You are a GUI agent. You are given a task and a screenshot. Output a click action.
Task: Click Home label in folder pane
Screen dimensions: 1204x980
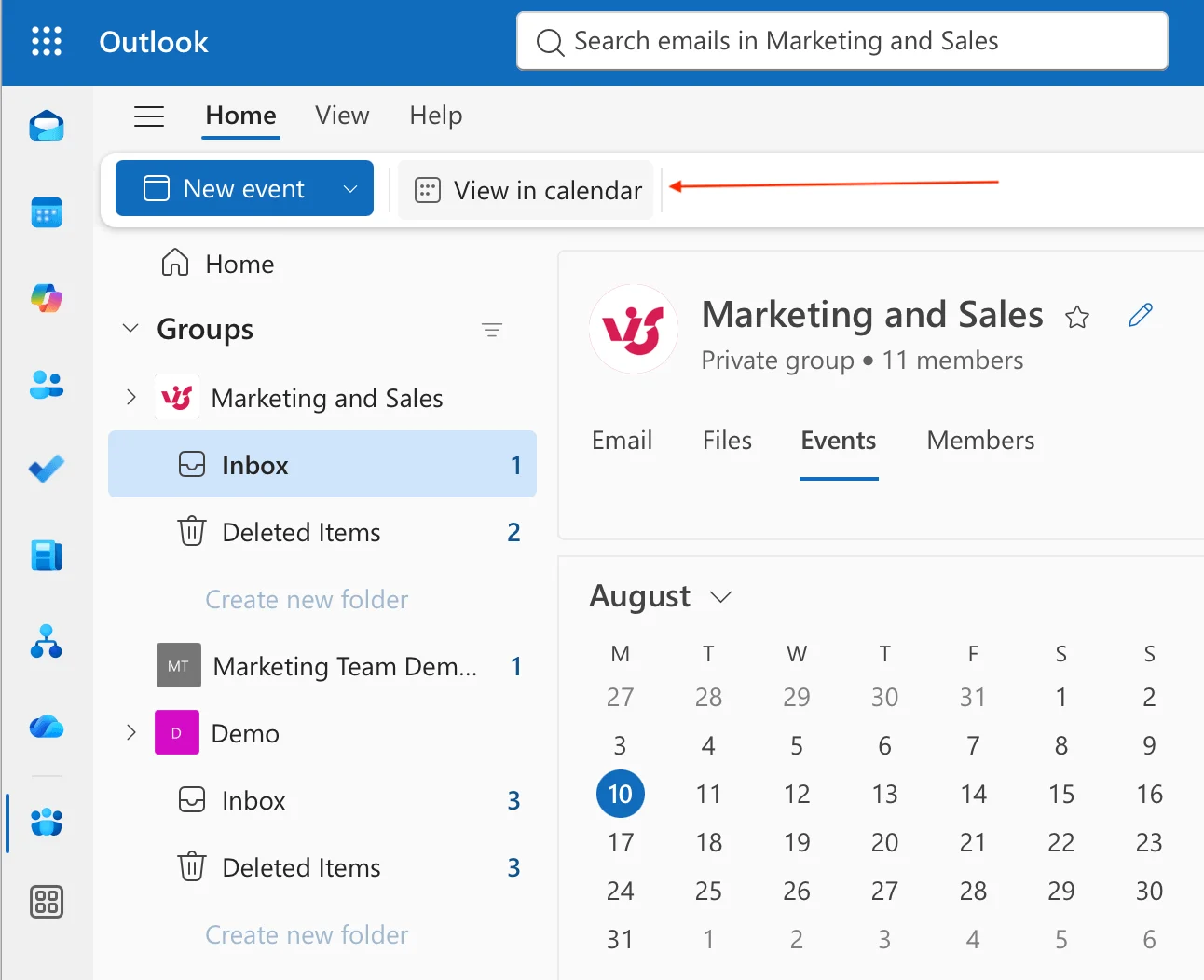click(x=239, y=265)
